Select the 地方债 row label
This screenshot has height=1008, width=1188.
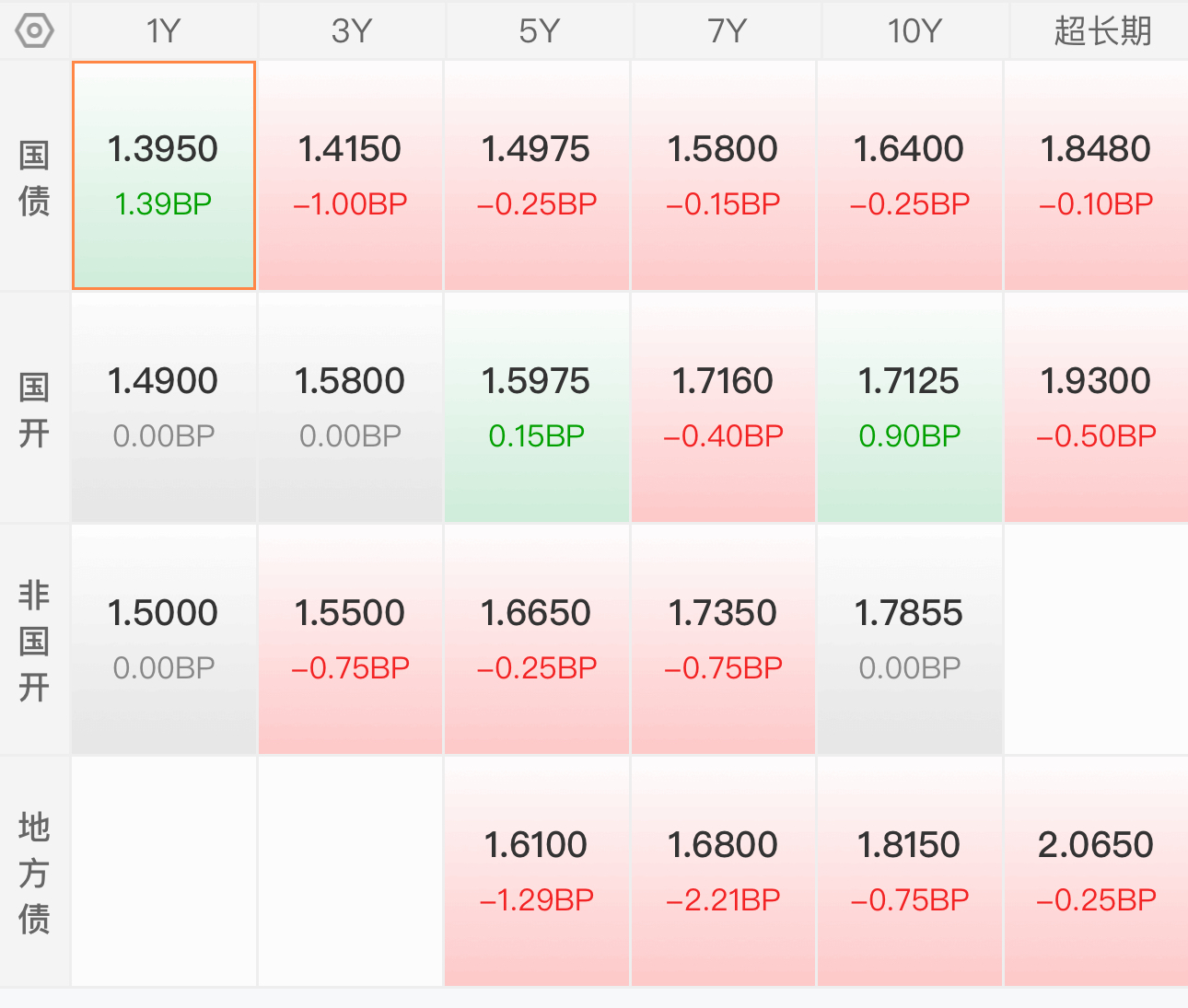tap(34, 873)
